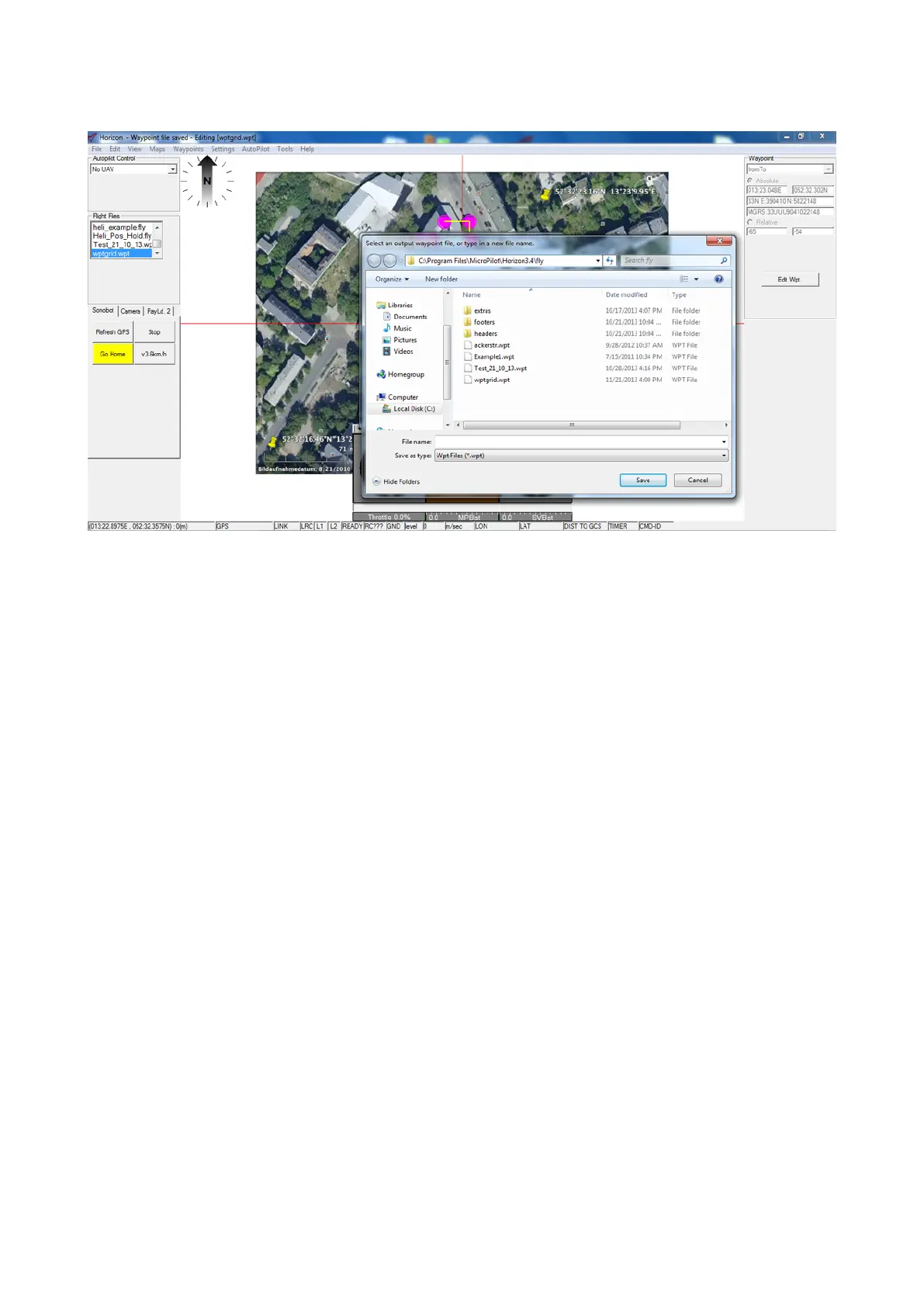This screenshot has width=924, height=1307.
Task: Open the No UAV autopilot dropdown
Action: click(172, 169)
